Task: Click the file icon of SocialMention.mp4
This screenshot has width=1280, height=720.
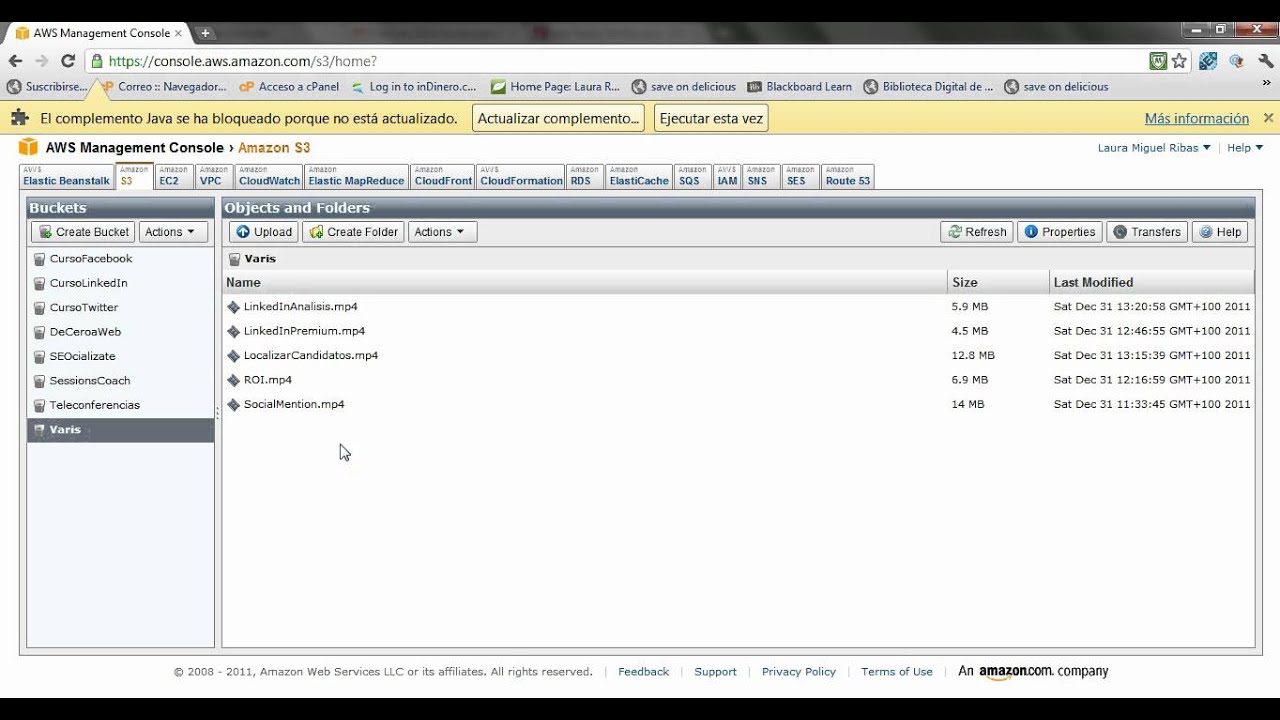Action: coord(234,405)
